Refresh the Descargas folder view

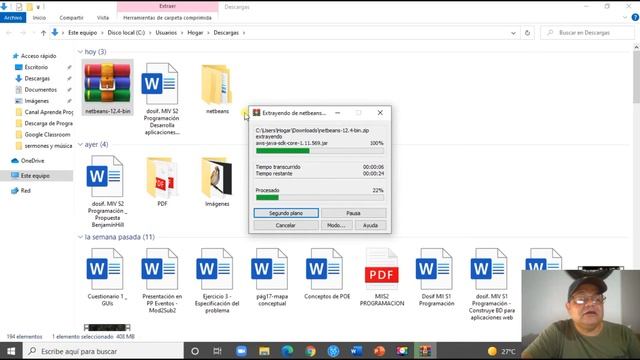click(x=527, y=33)
